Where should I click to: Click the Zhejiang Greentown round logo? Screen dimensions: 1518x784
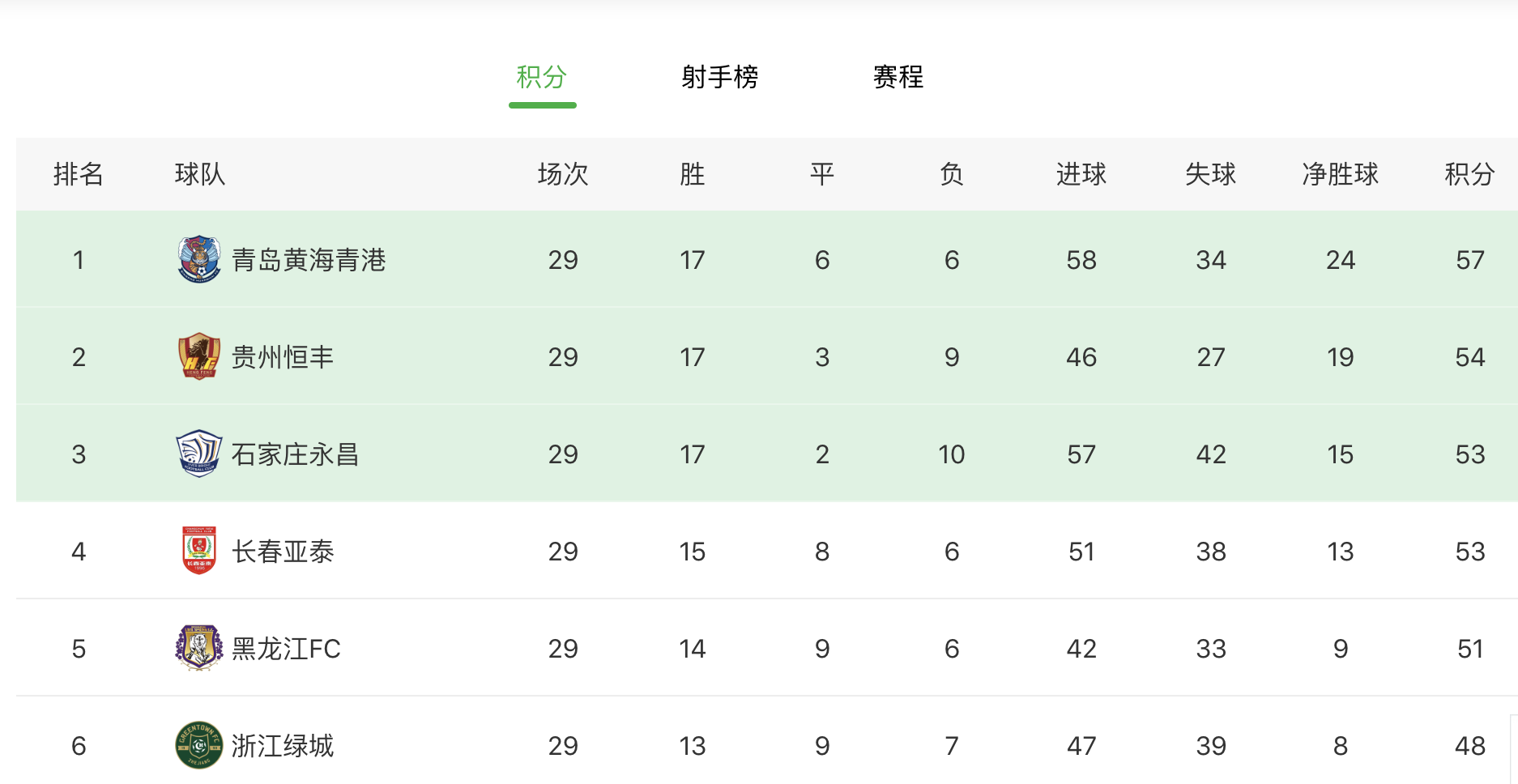(199, 745)
